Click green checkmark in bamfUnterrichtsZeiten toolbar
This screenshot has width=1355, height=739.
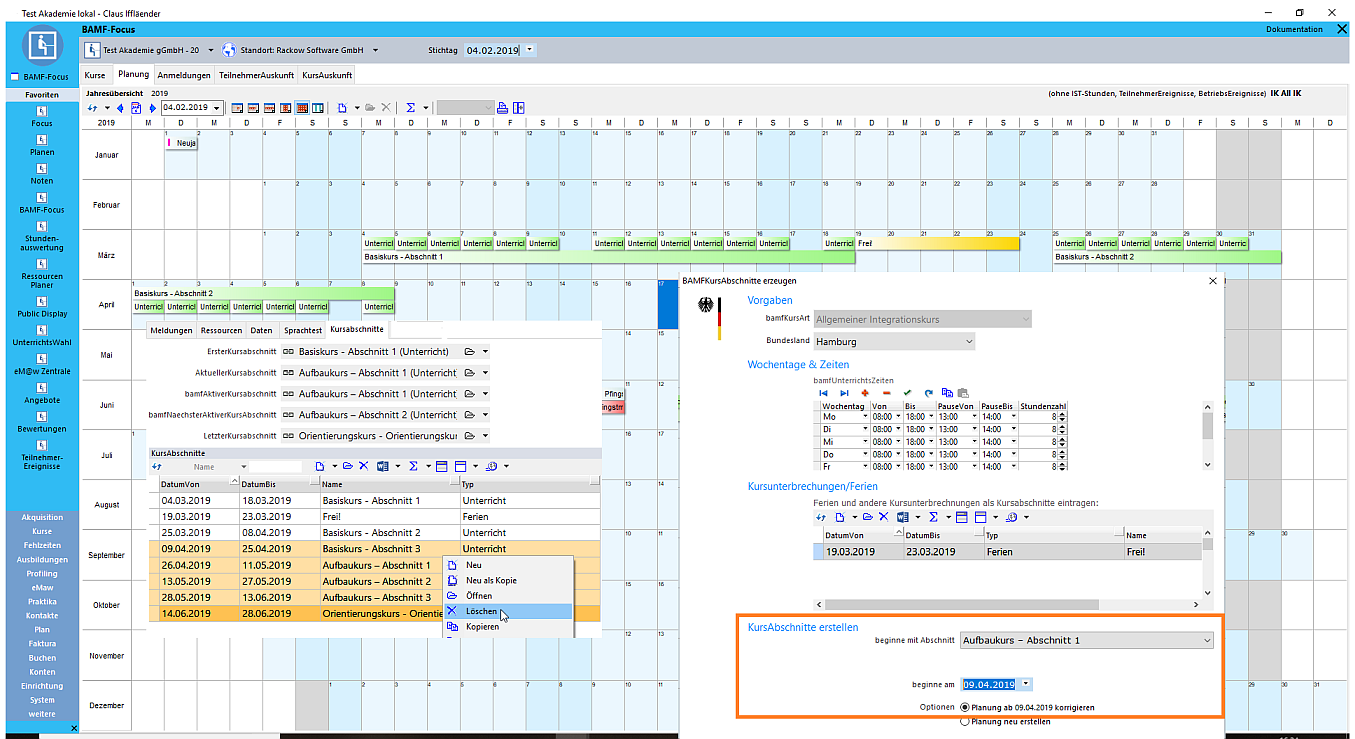[x=907, y=393]
